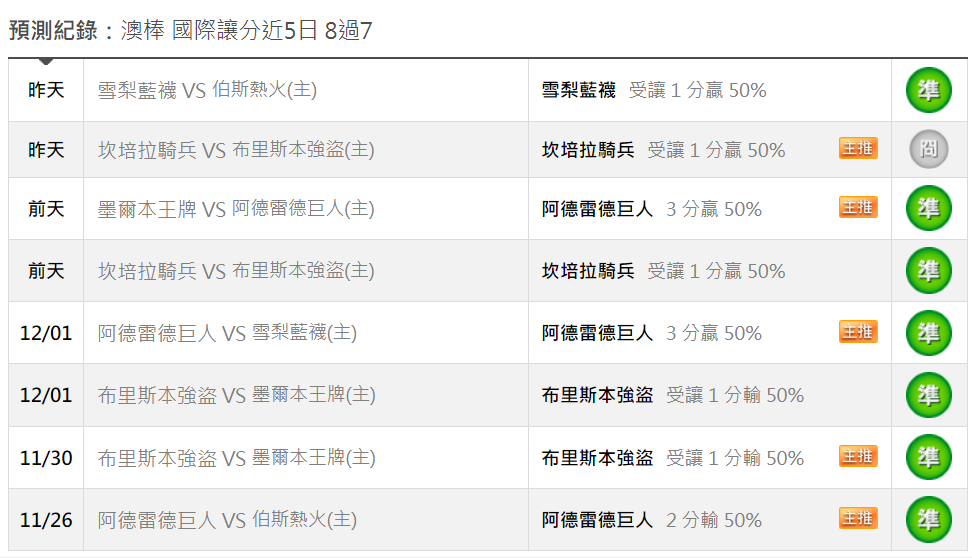The image size is (972, 558).
Task: Click green 準 icon on 前天 坎培拉騎兵 row
Action: pos(929,270)
